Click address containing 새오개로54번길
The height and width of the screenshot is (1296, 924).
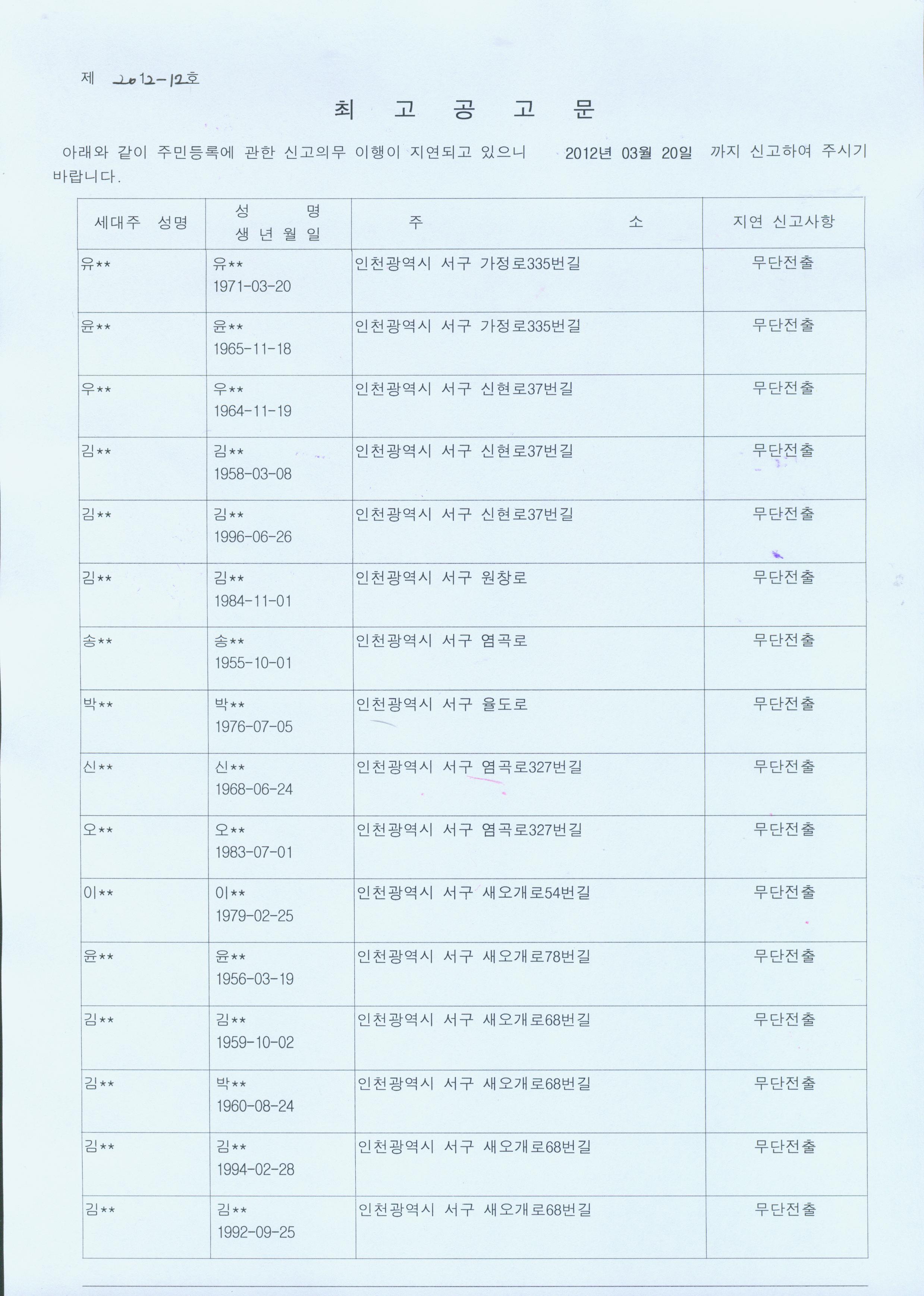point(474,893)
